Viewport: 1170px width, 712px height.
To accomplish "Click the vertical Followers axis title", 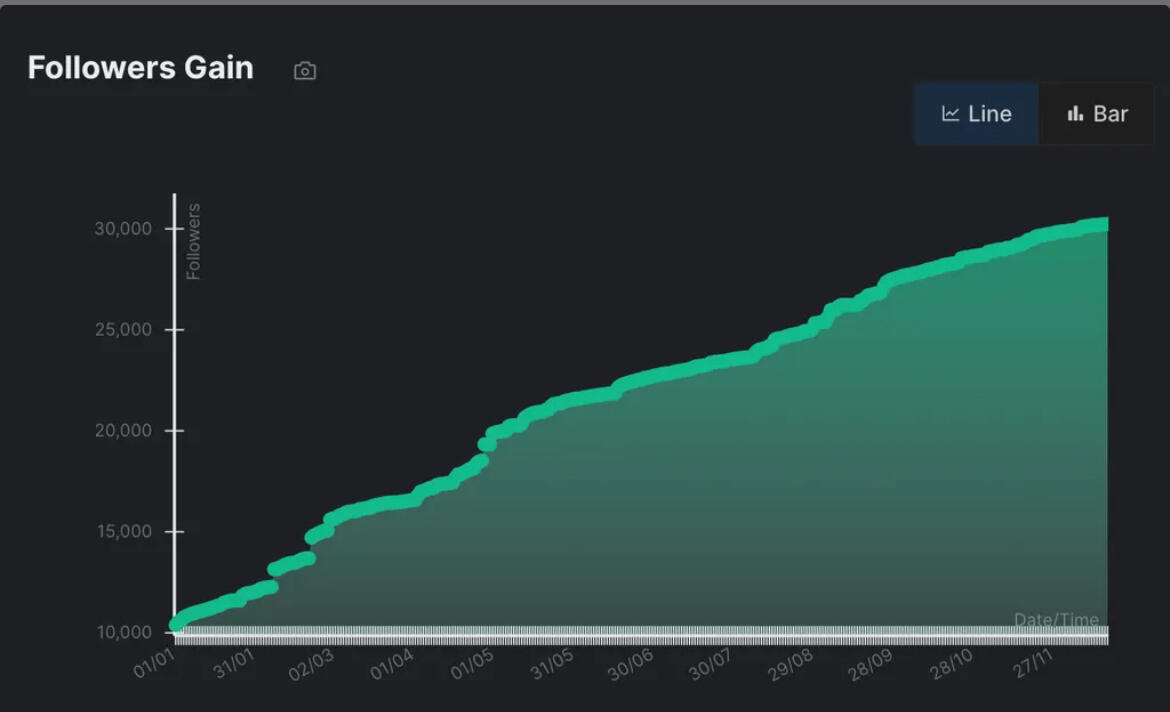I will [194, 241].
